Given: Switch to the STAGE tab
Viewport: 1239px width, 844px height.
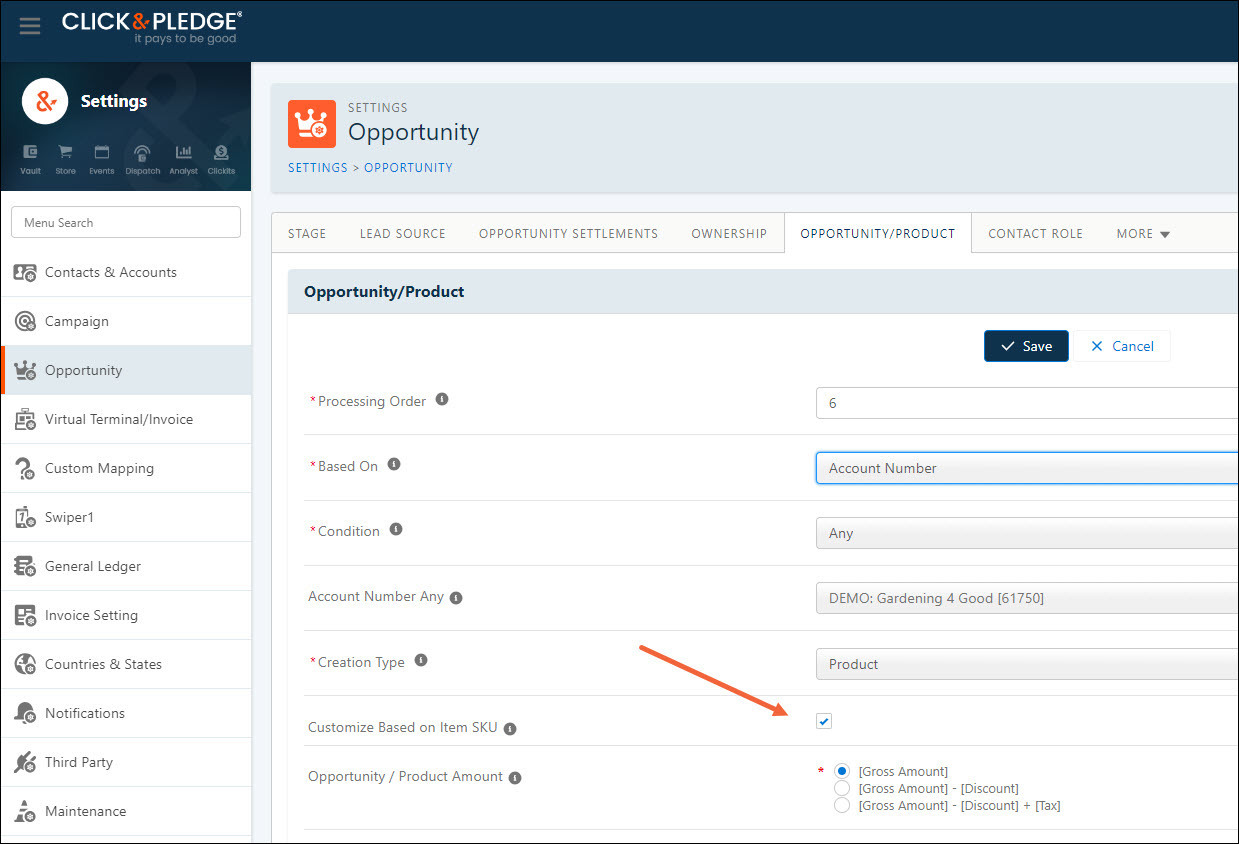Looking at the screenshot, I should [307, 233].
